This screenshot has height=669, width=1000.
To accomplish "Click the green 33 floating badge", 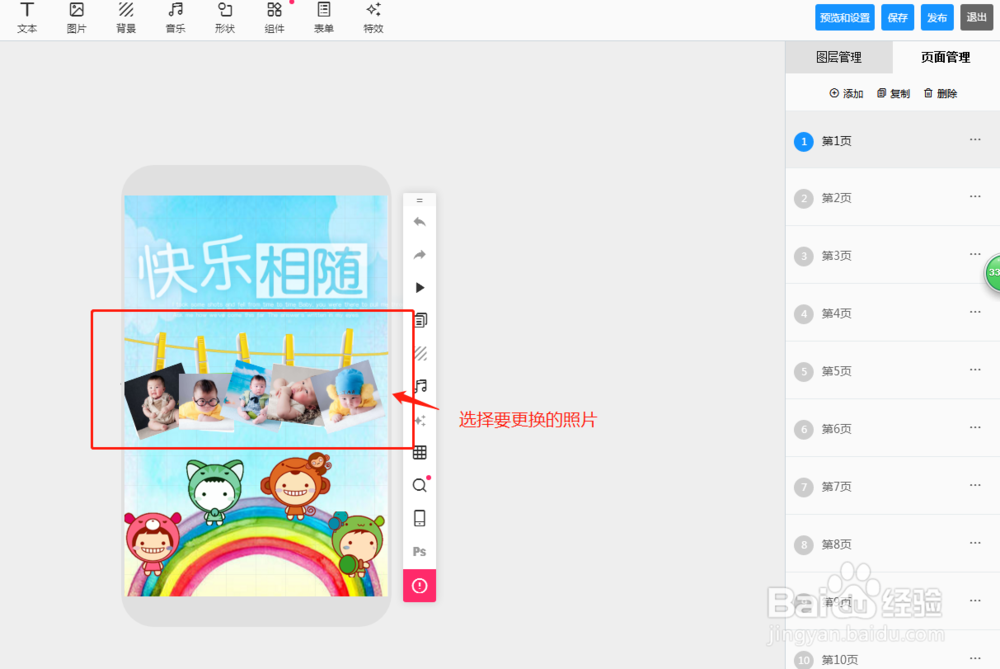I will (x=993, y=272).
